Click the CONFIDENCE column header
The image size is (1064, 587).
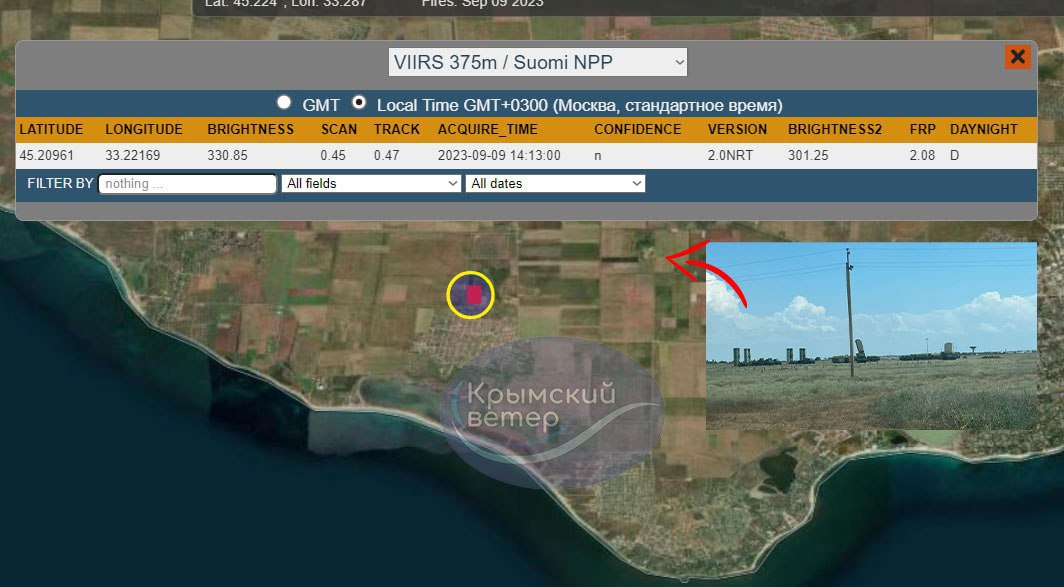(x=638, y=130)
